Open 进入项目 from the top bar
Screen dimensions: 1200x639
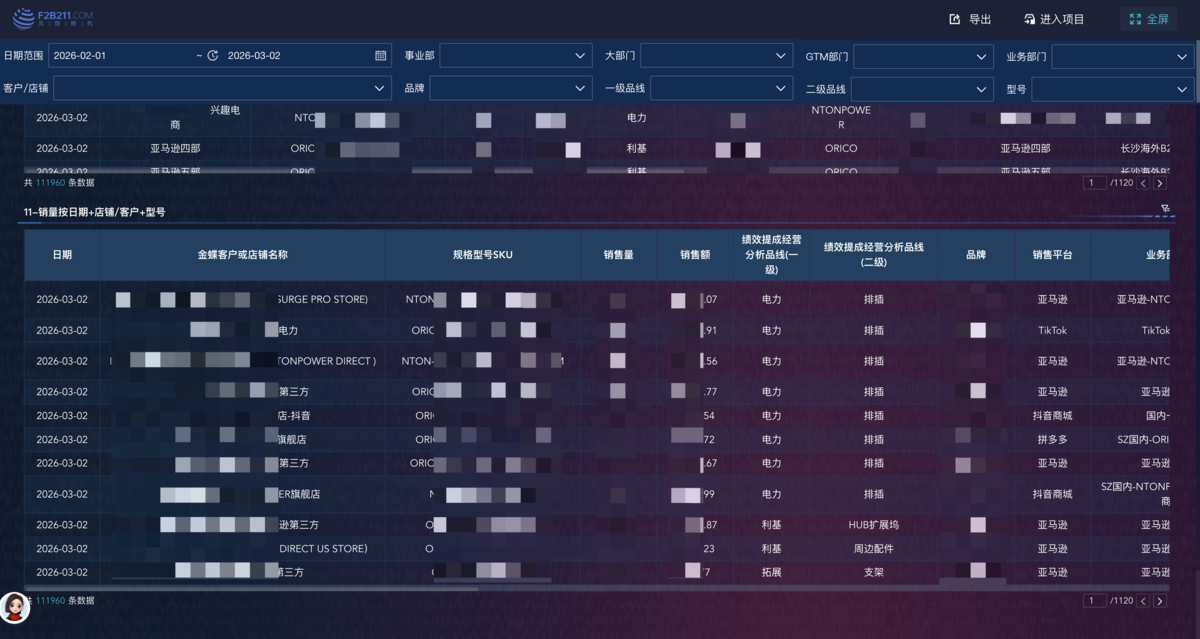tap(1054, 19)
